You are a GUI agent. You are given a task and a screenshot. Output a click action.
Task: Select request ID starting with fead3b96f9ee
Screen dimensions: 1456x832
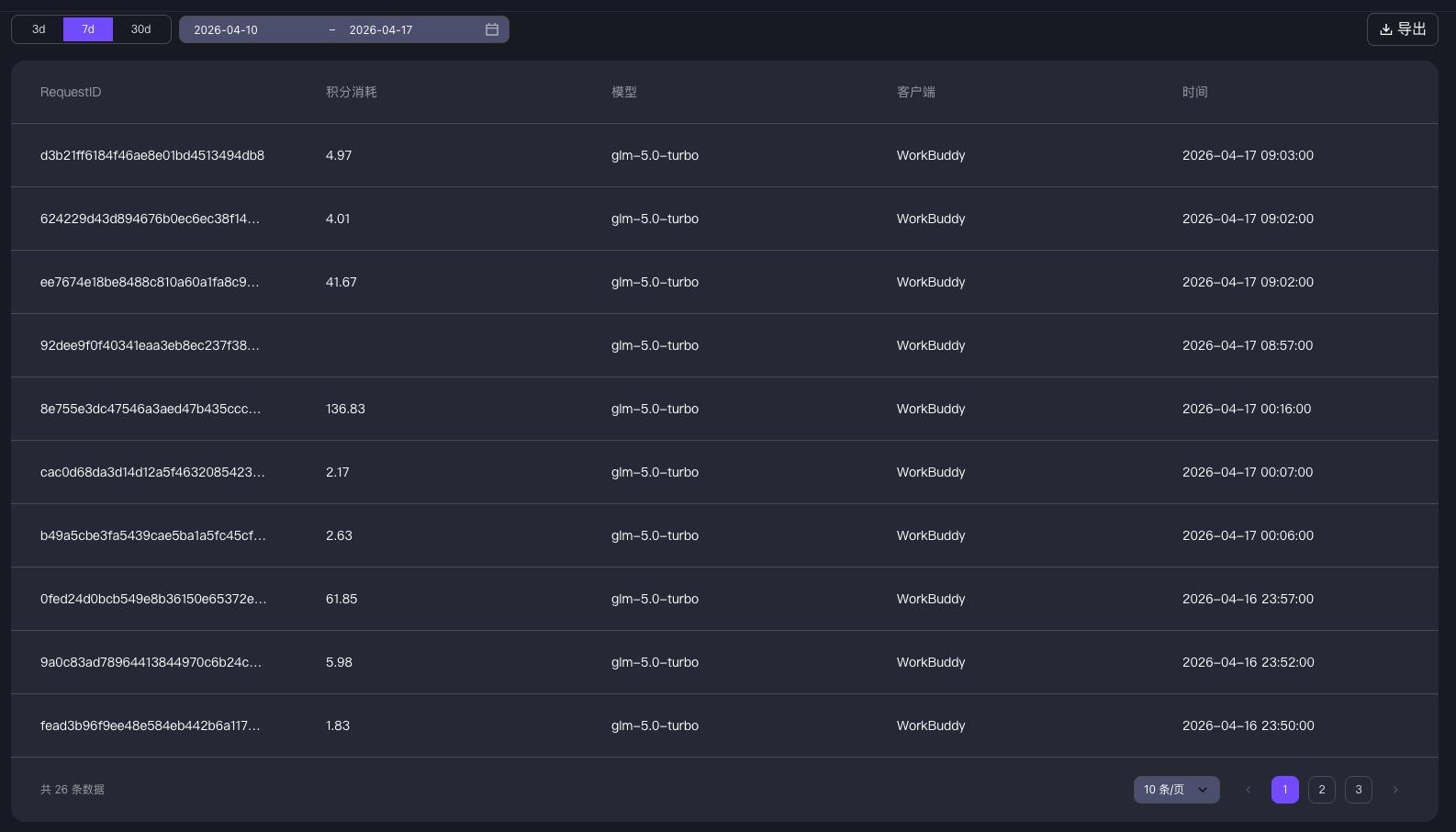coord(151,725)
